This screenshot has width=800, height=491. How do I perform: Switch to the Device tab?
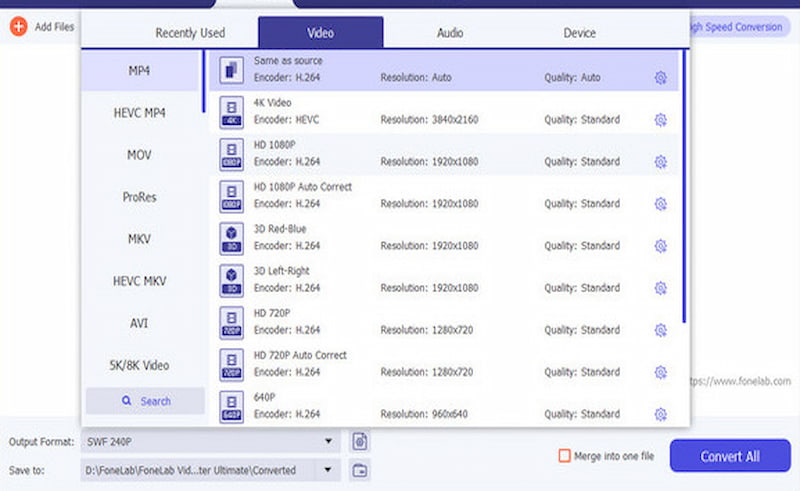coord(580,33)
